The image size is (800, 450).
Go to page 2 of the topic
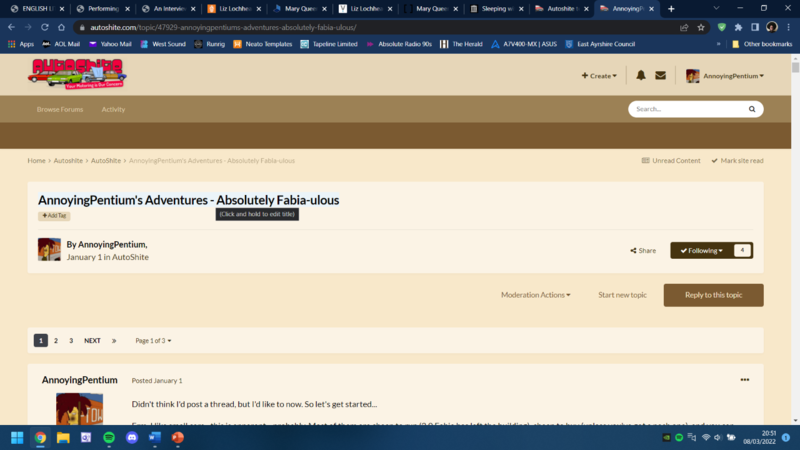[56, 341]
